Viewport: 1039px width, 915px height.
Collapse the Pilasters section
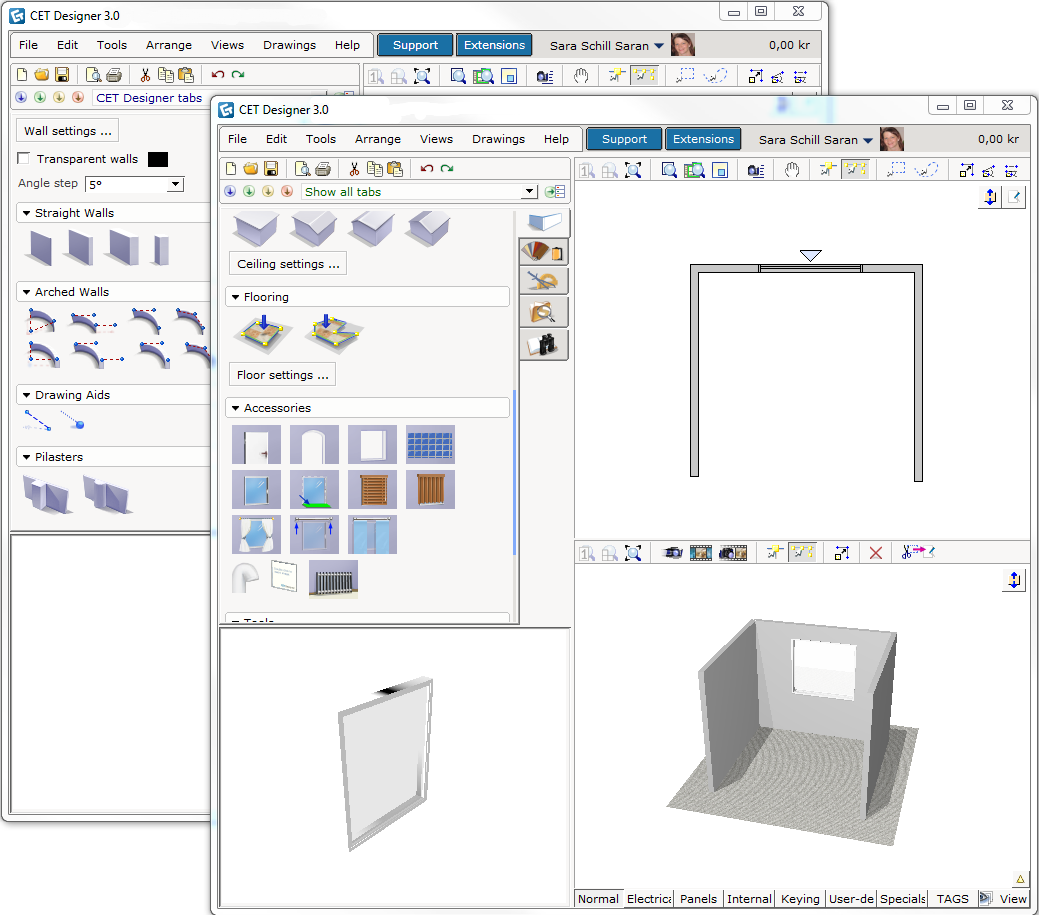coord(27,457)
